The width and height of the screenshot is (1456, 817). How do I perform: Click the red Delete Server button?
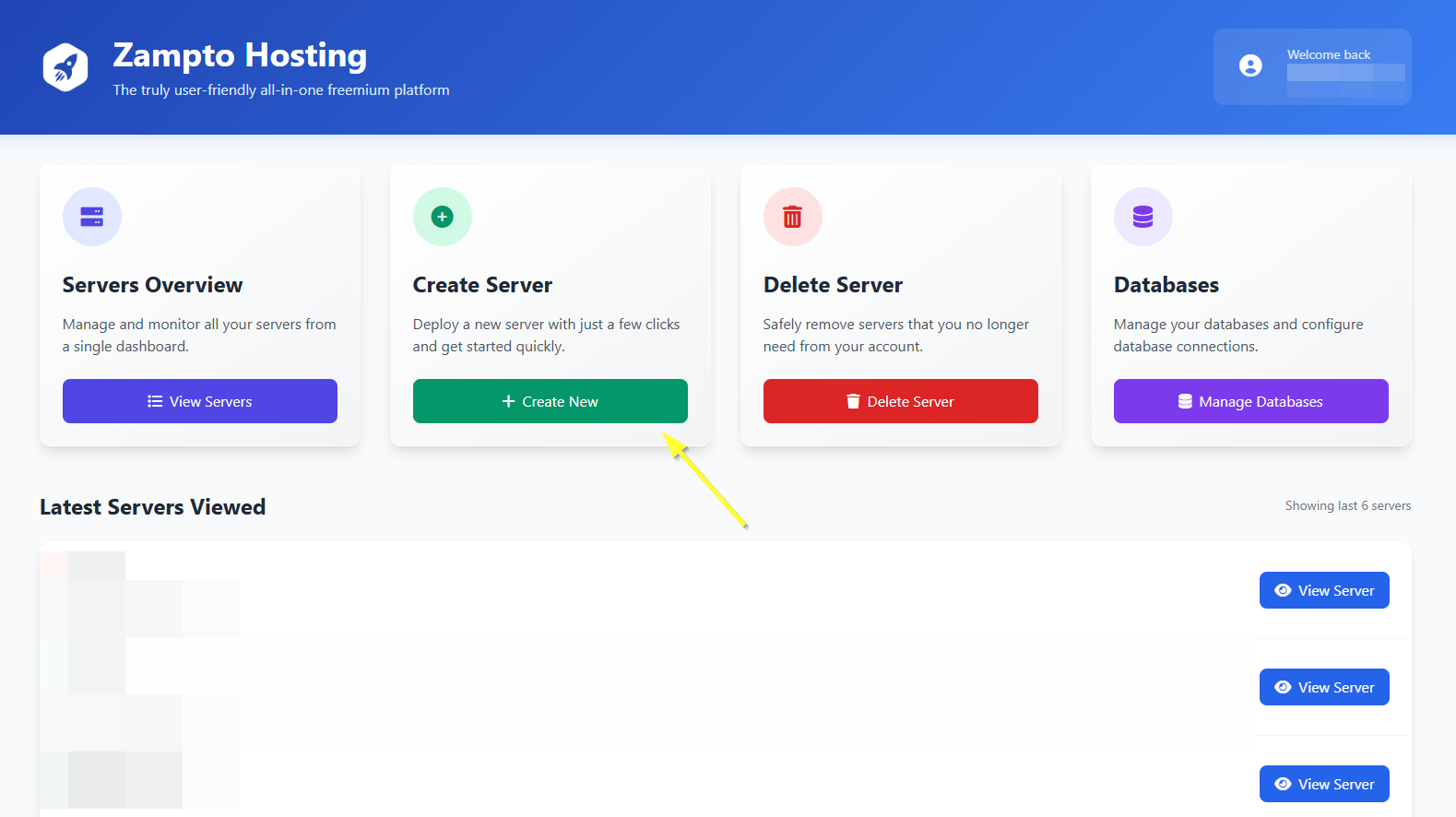[901, 401]
